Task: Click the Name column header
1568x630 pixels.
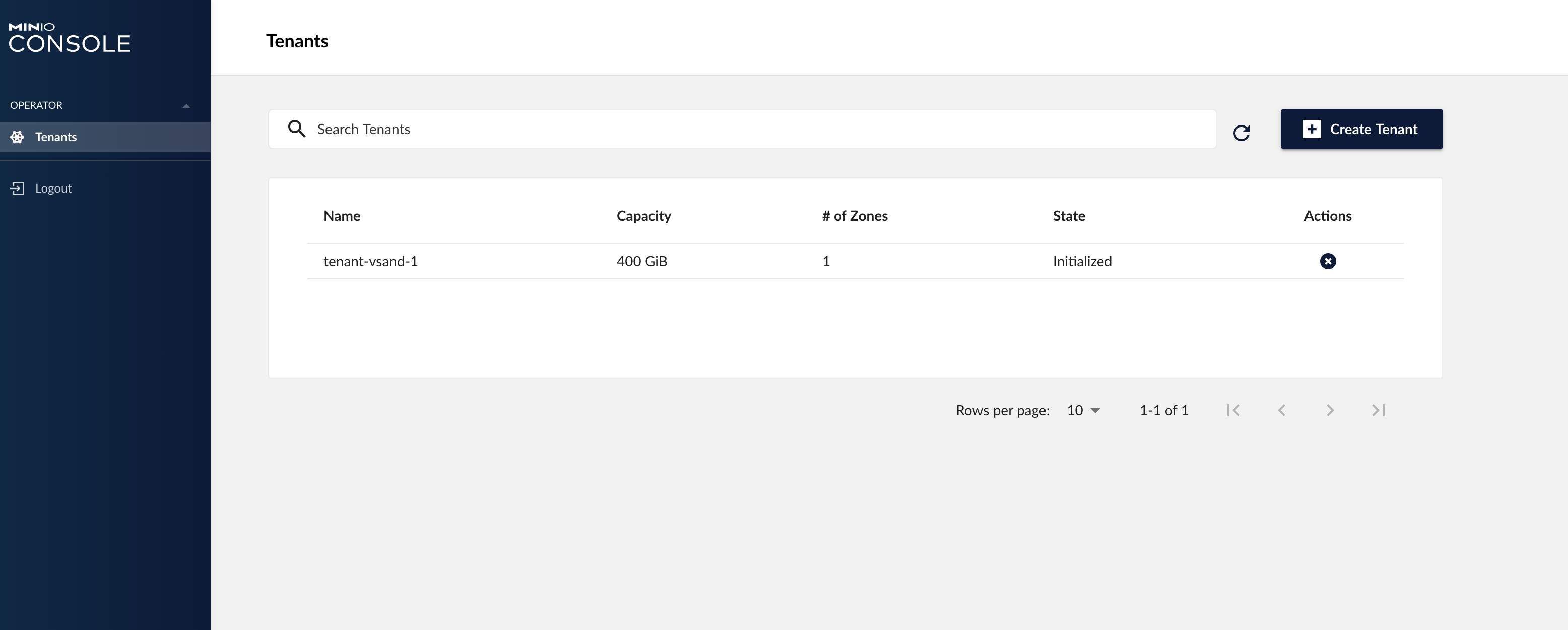Action: click(342, 216)
